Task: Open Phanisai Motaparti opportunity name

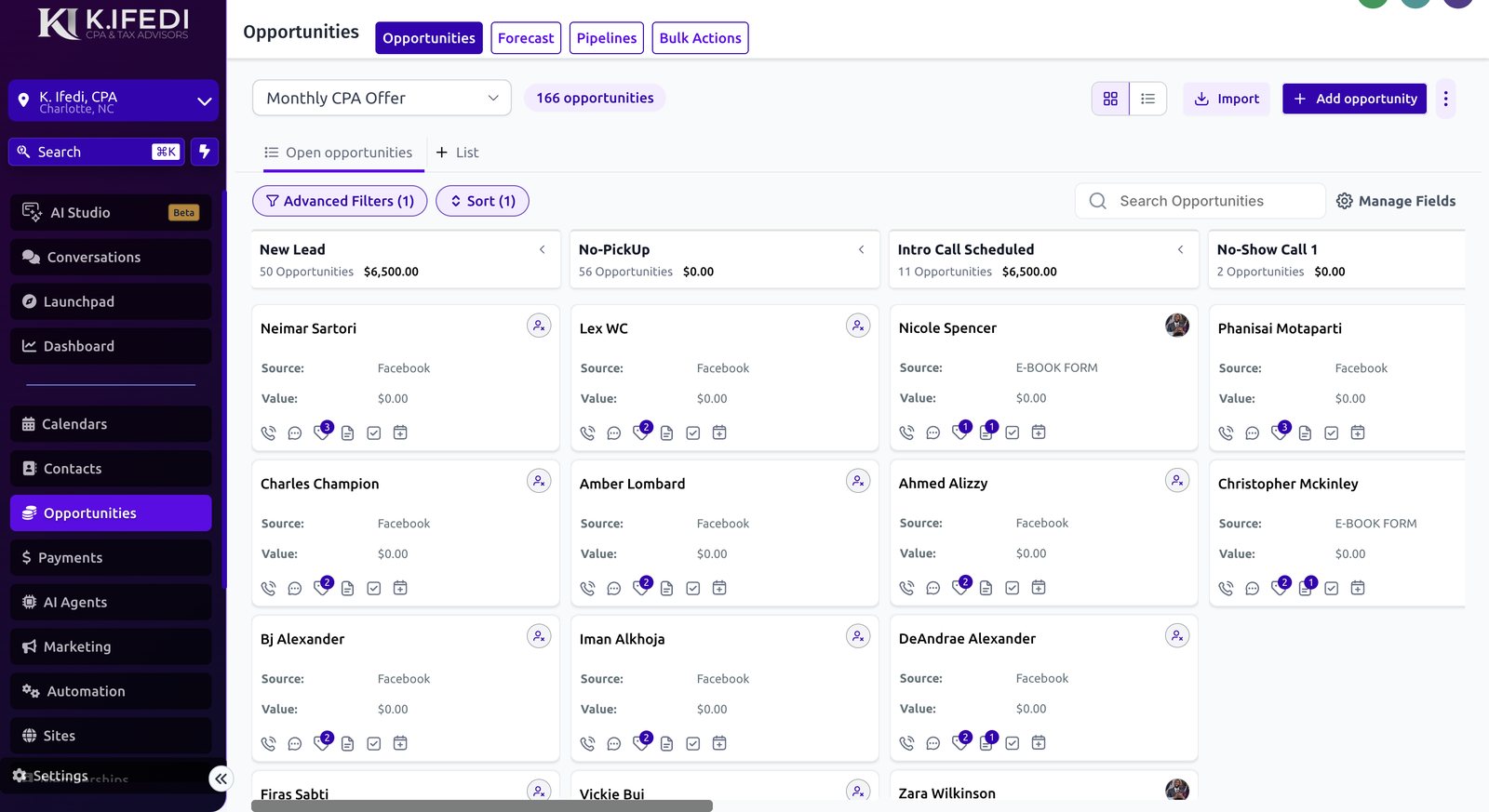Action: pyautogui.click(x=1280, y=328)
